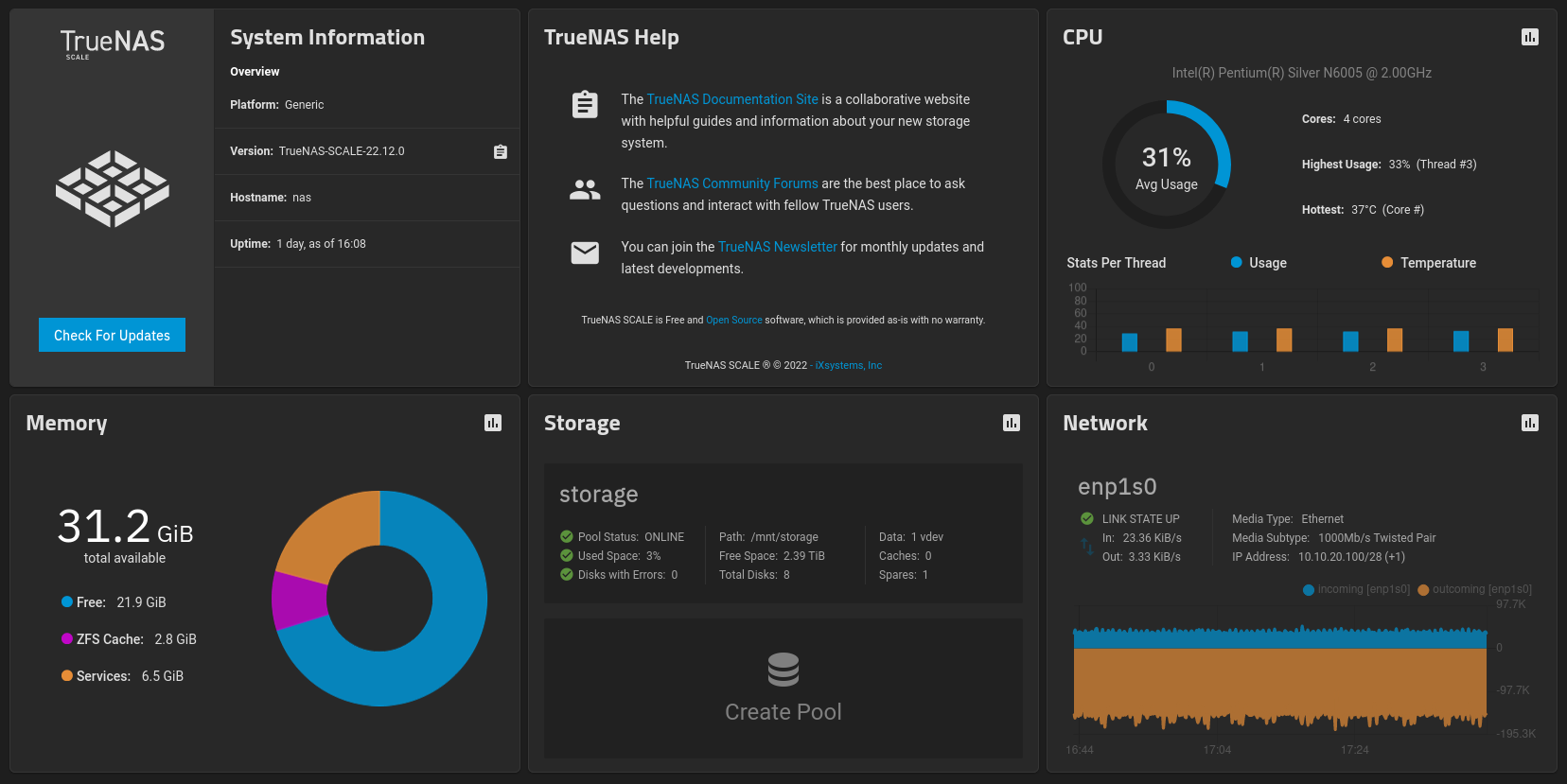The image size is (1567, 784).
Task: Click Total Disks 8 text
Action: 754,575
